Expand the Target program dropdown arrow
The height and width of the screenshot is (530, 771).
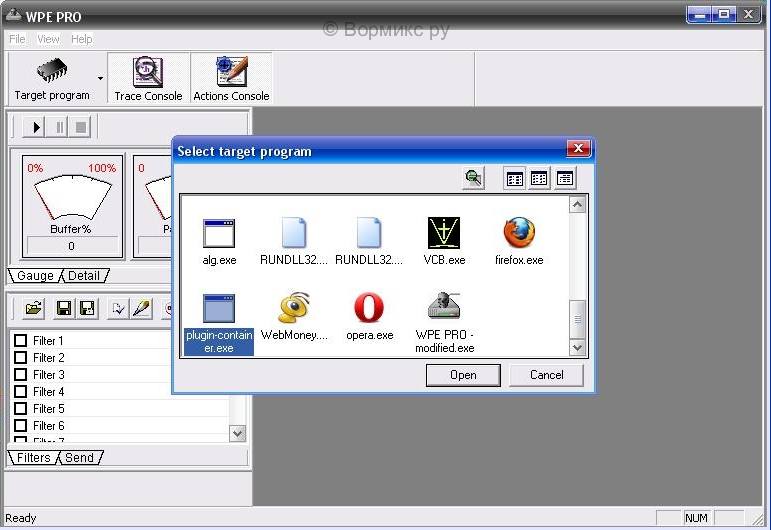click(100, 77)
